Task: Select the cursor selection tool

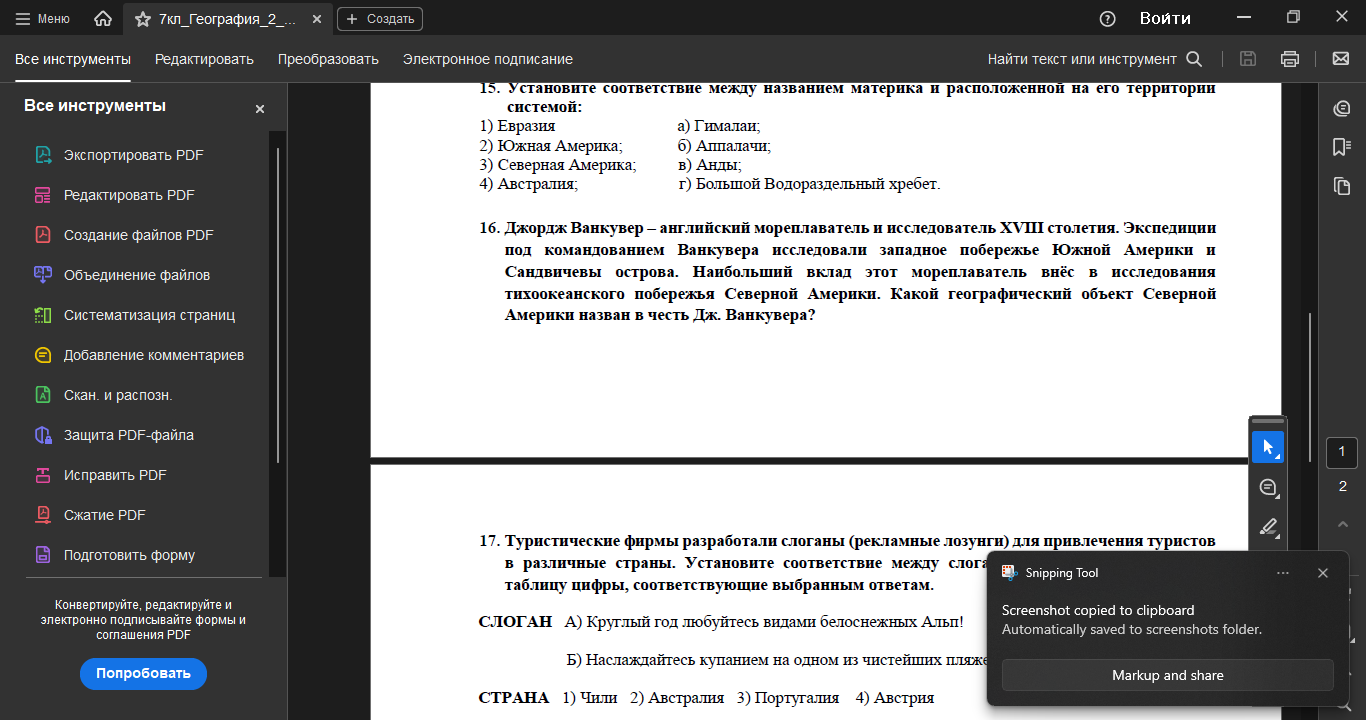Action: click(1268, 447)
